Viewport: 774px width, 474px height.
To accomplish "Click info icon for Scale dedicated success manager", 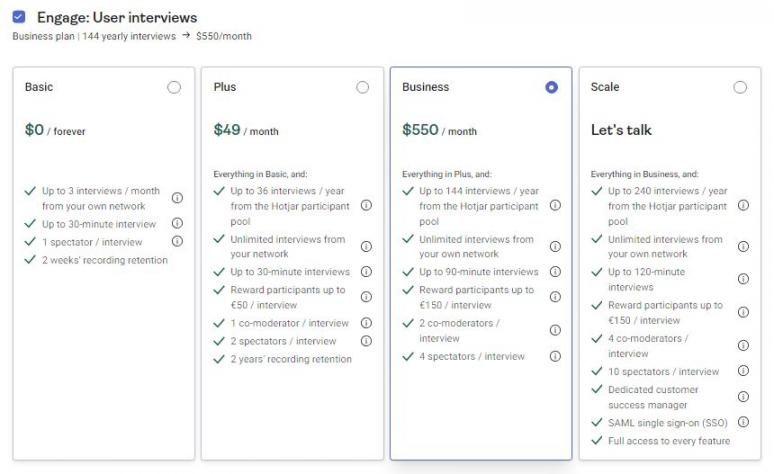I will pyautogui.click(x=743, y=397).
